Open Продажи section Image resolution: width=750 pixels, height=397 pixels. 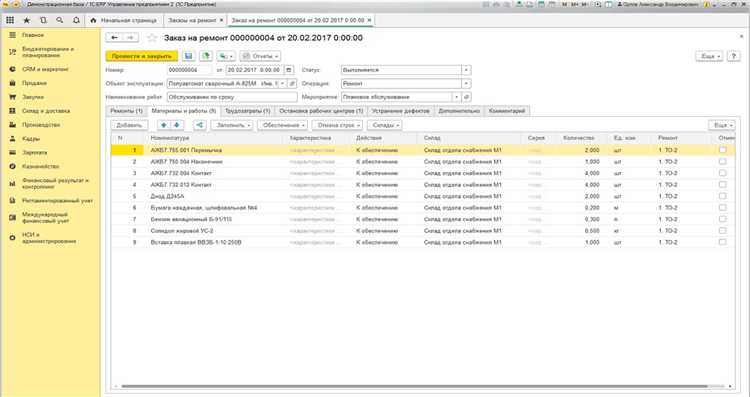[x=34, y=83]
